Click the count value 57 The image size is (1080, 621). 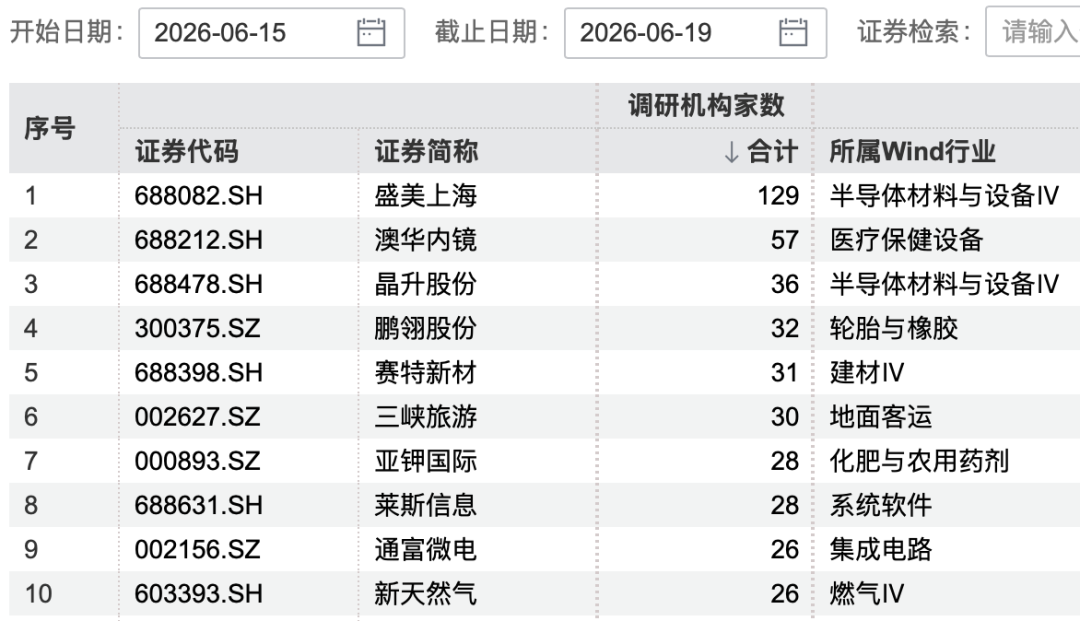click(x=785, y=240)
